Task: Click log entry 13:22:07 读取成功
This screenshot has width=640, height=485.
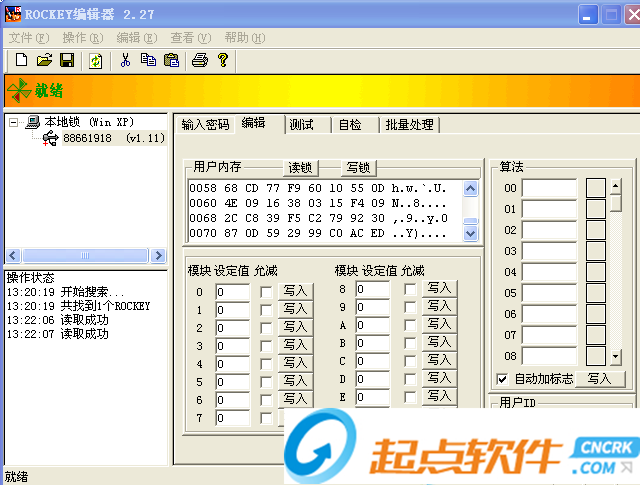Action: coord(58,334)
